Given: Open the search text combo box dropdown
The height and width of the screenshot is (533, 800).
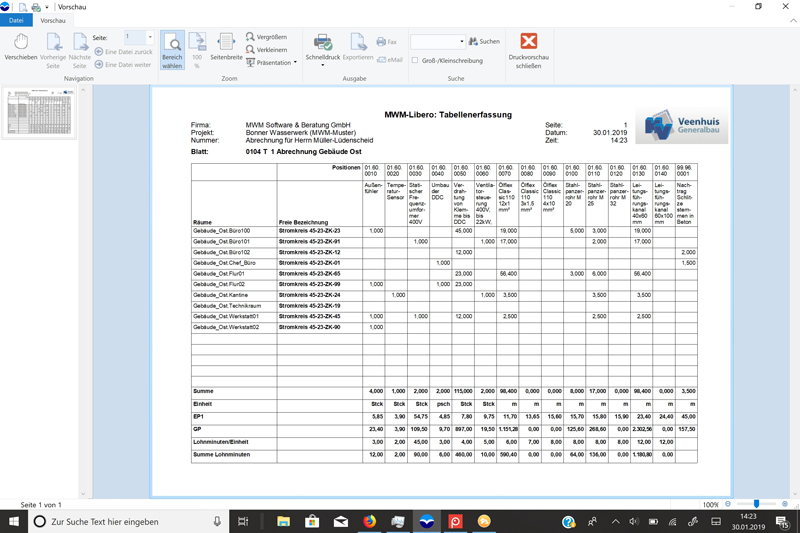Looking at the screenshot, I should [x=461, y=42].
